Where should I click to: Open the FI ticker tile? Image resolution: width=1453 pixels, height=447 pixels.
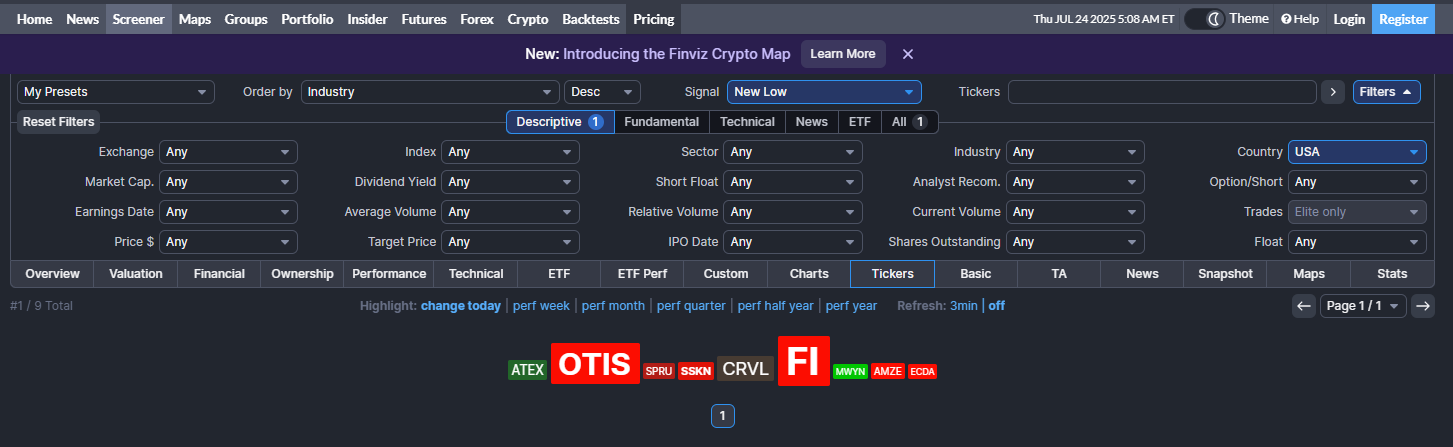click(804, 362)
